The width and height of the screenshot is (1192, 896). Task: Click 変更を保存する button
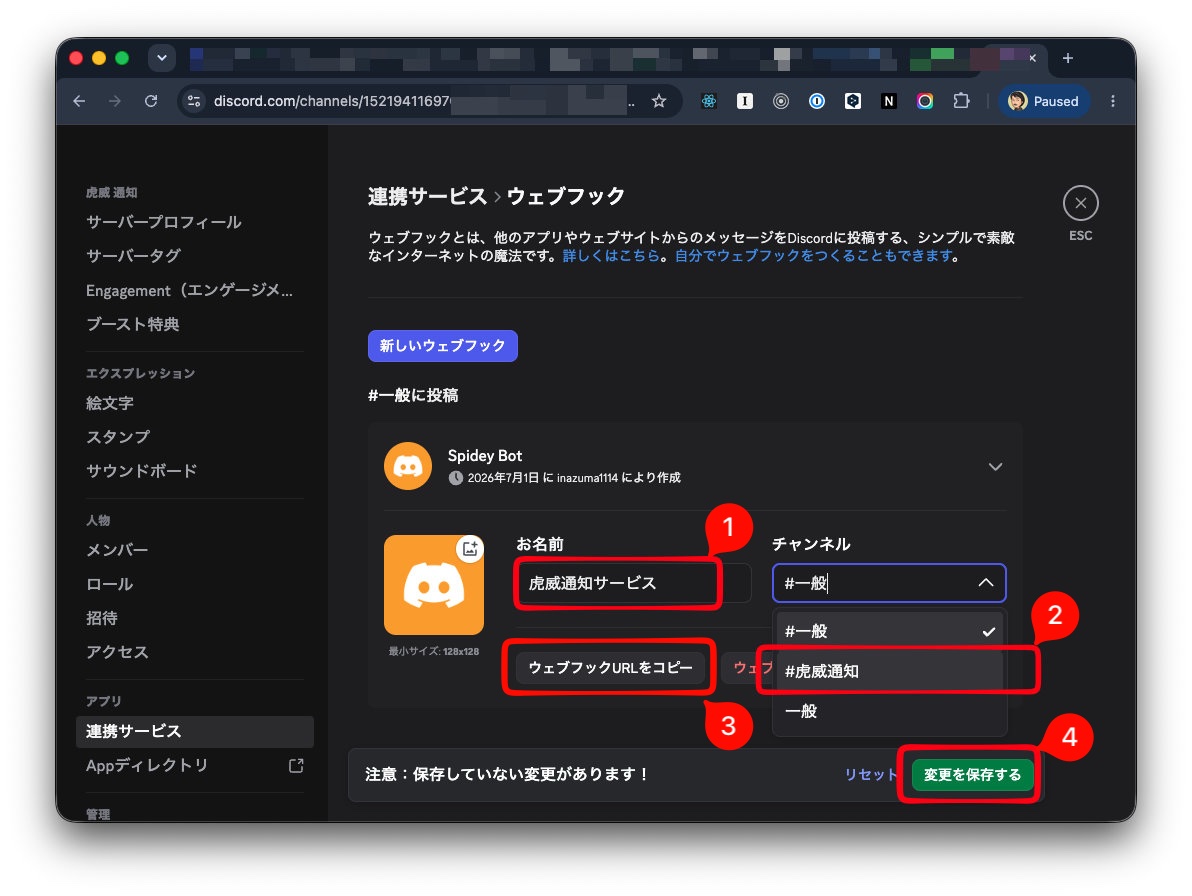point(972,774)
